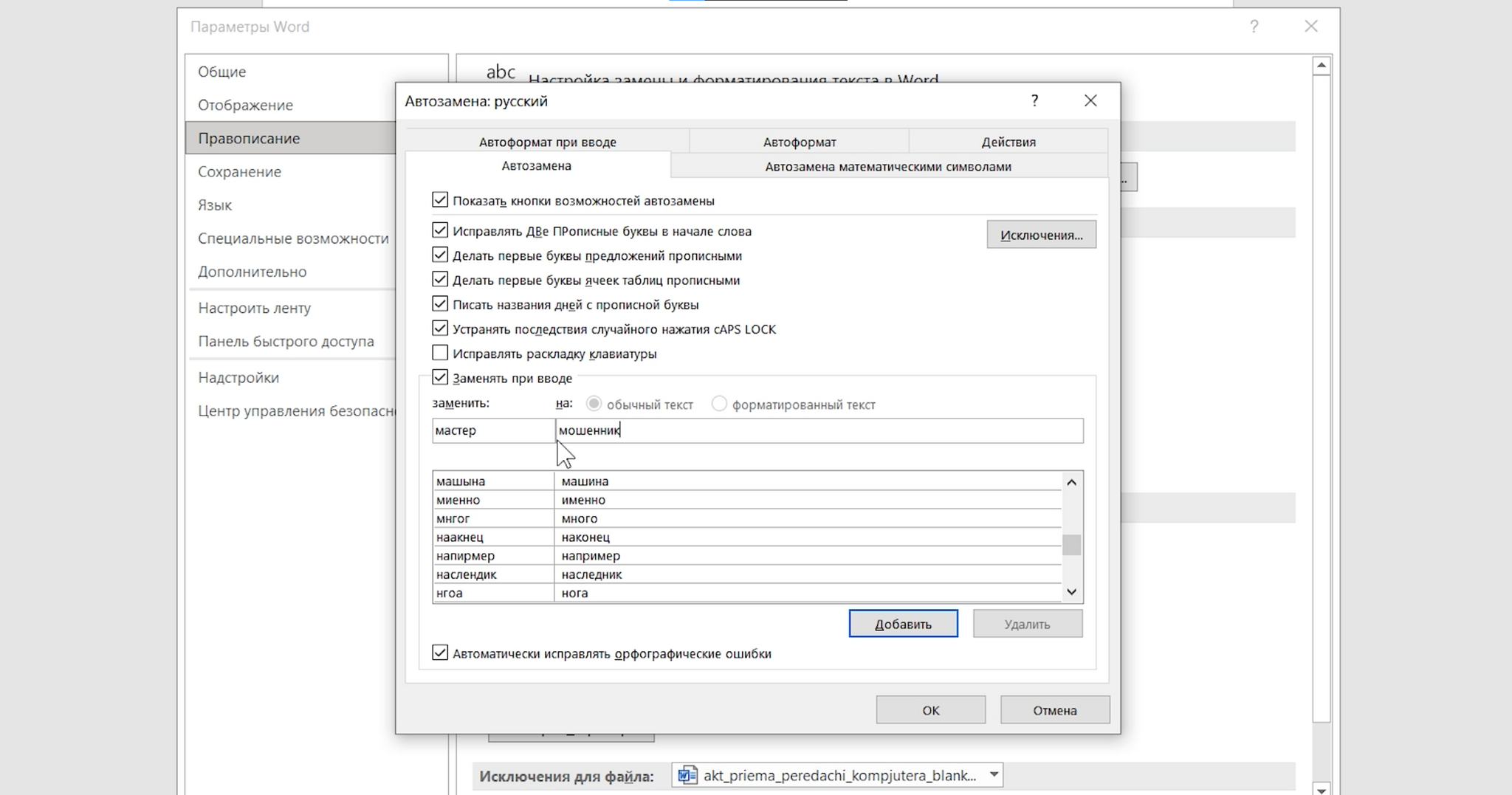Click 'Отмена' to cancel AutoCorrect dialog
1512x795 pixels.
coord(1054,710)
